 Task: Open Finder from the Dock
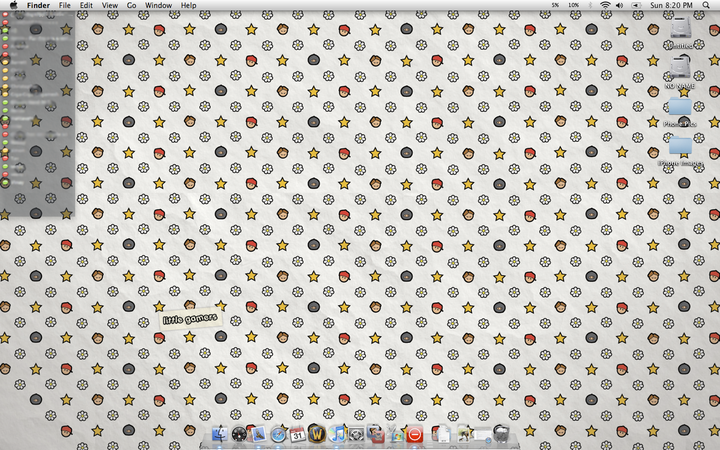219,433
